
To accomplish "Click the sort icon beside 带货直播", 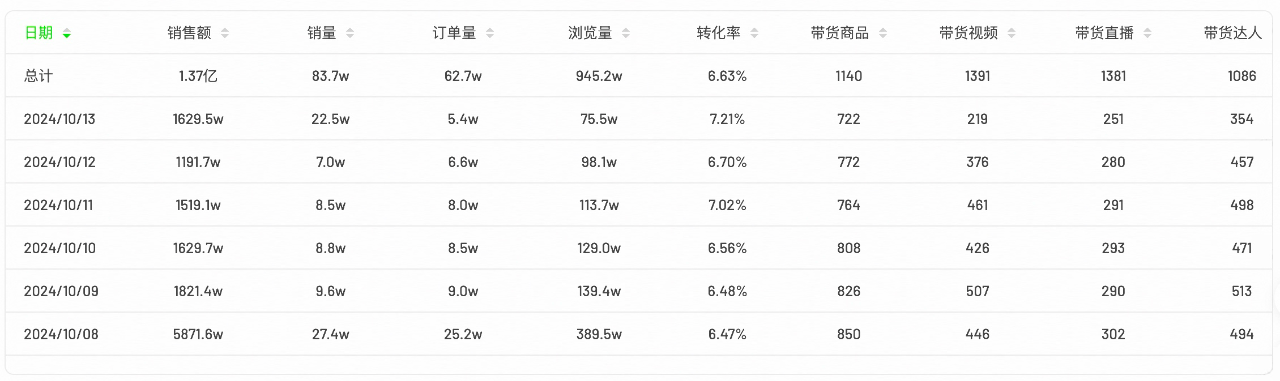I will point(1147,34).
